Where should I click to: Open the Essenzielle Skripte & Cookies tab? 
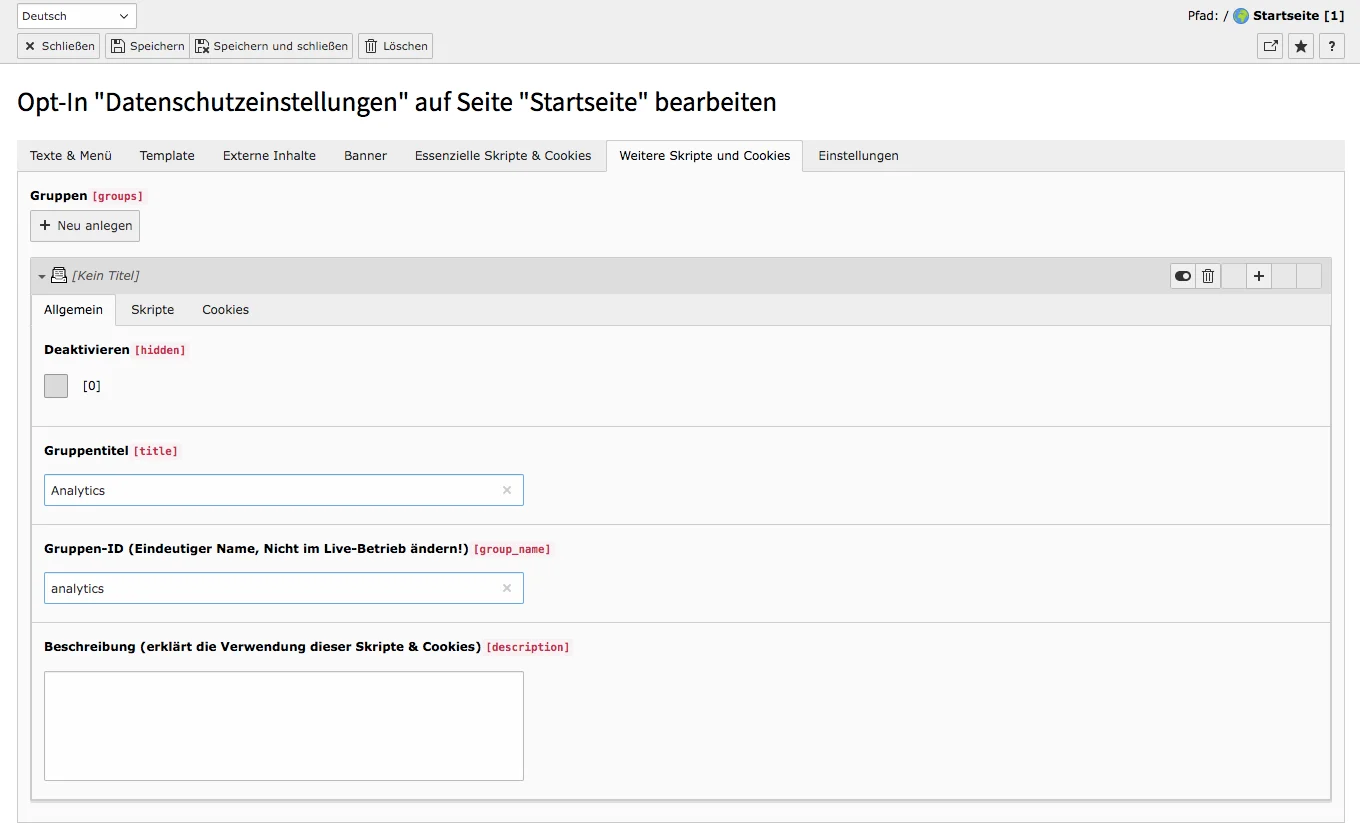click(x=503, y=156)
